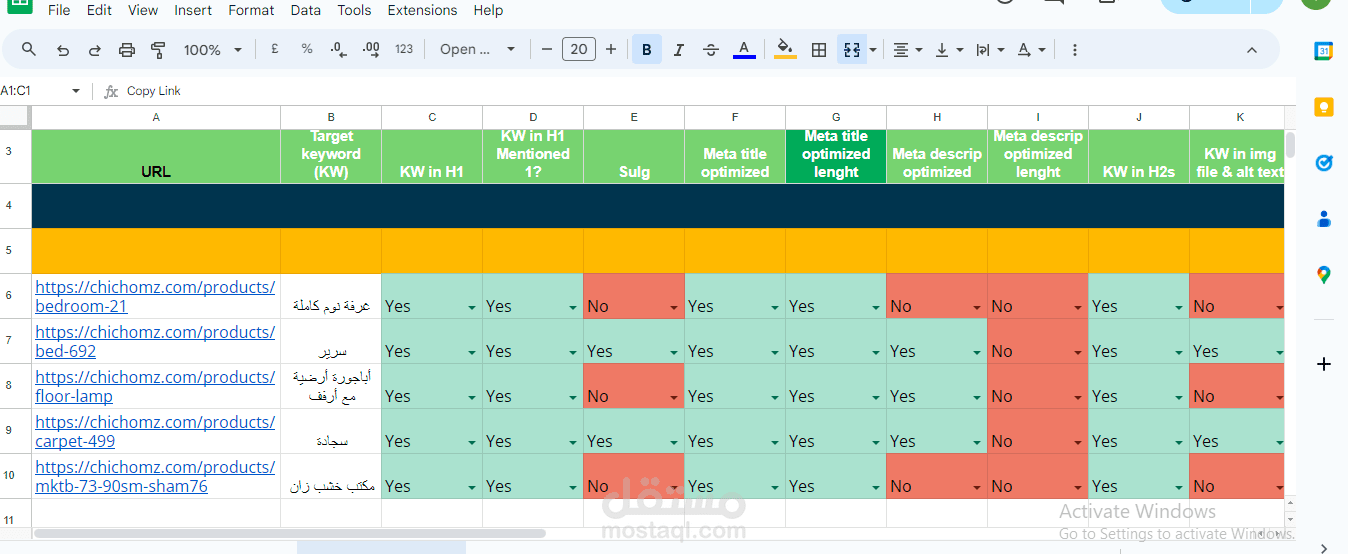
Task: Open Google Maps in side panel
Action: click(1323, 275)
